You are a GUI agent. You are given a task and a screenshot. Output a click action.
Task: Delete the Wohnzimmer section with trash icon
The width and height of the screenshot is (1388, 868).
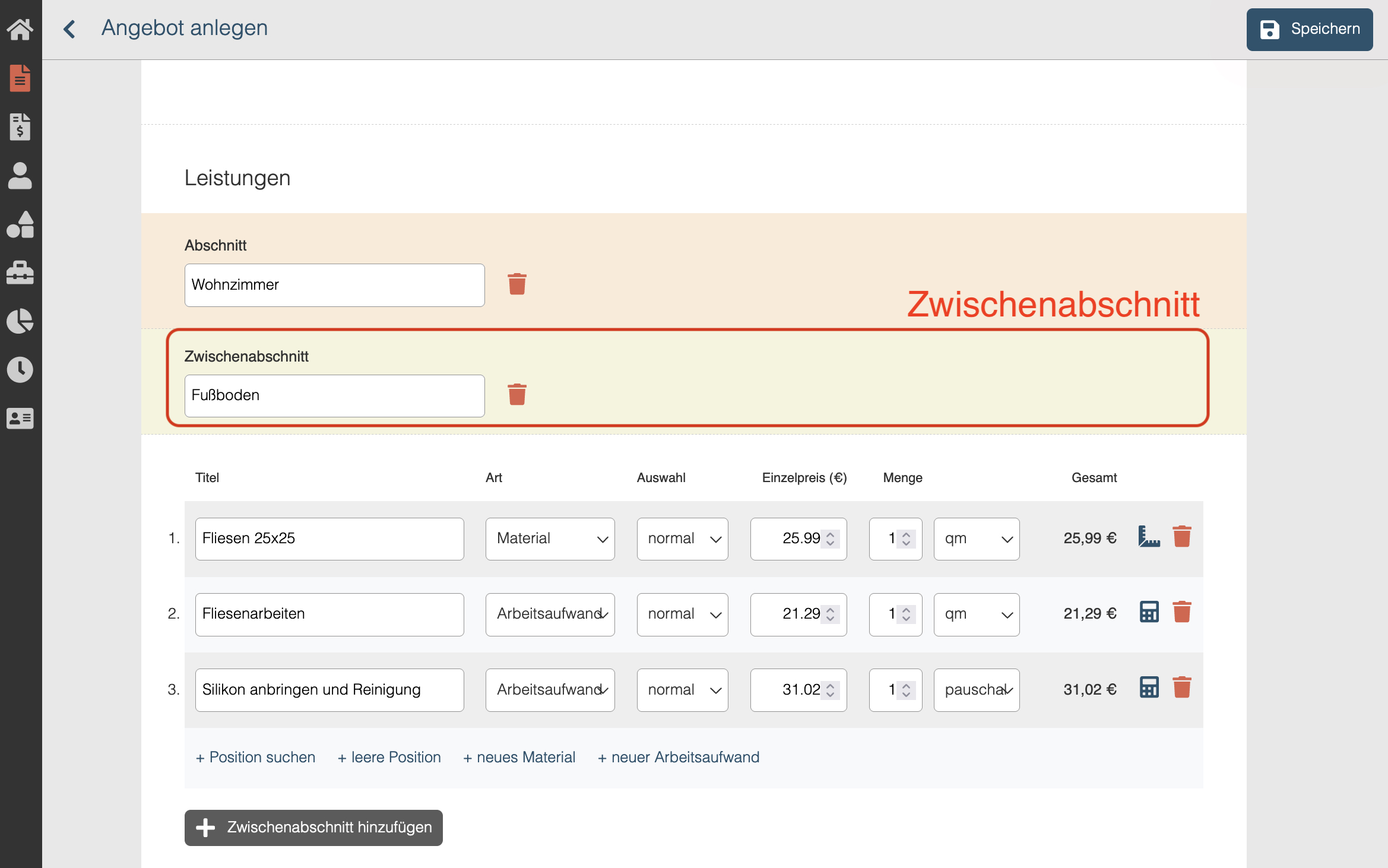tap(517, 284)
